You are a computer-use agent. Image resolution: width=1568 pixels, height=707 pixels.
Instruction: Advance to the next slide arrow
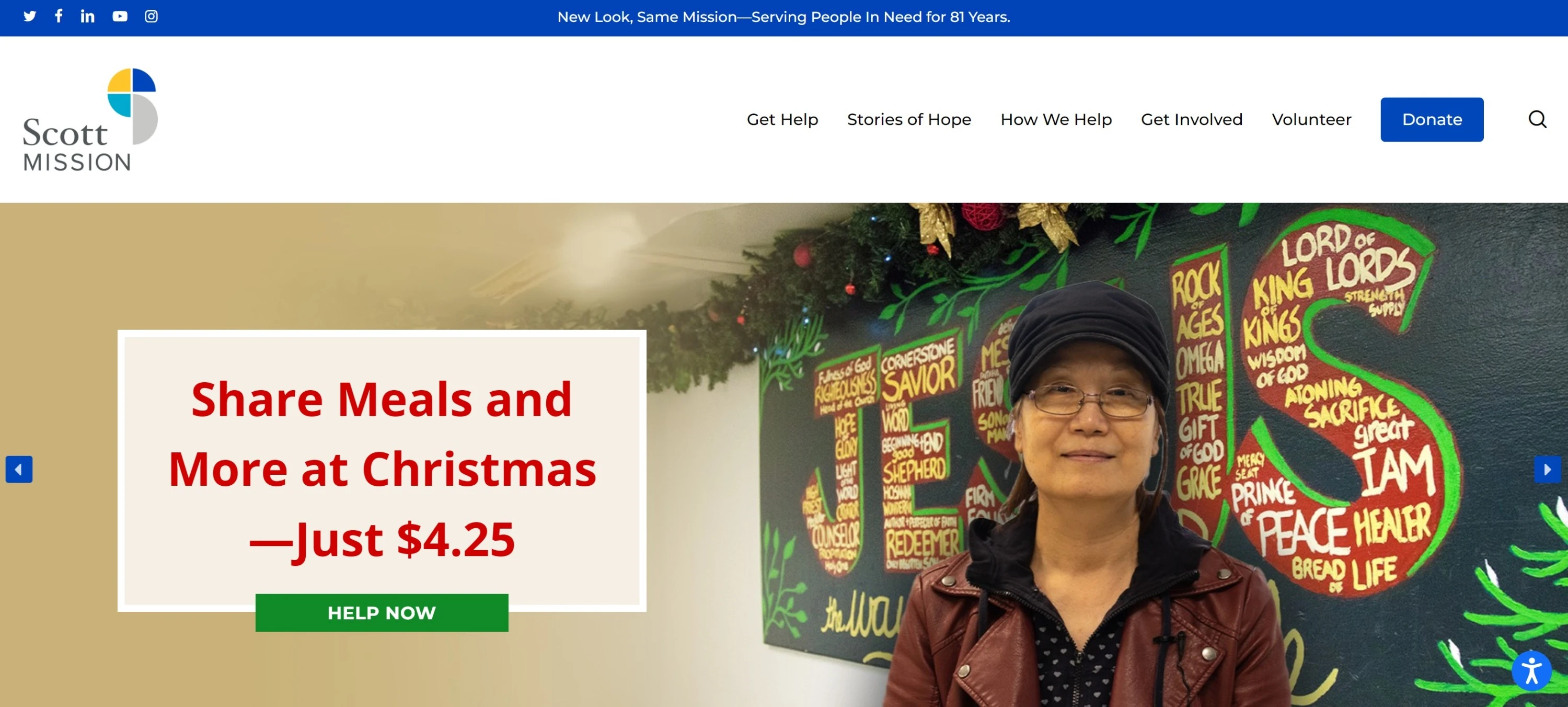pyautogui.click(x=1548, y=470)
